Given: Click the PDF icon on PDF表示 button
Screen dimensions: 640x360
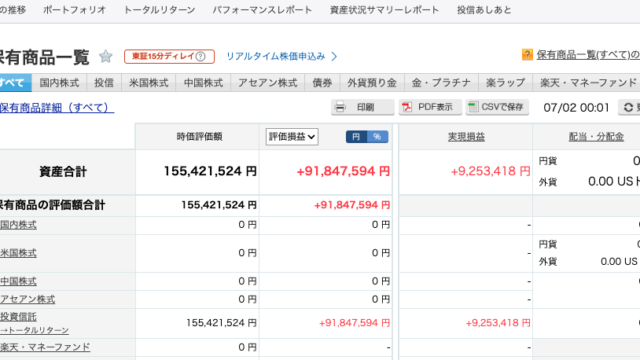Looking at the screenshot, I should [x=407, y=107].
